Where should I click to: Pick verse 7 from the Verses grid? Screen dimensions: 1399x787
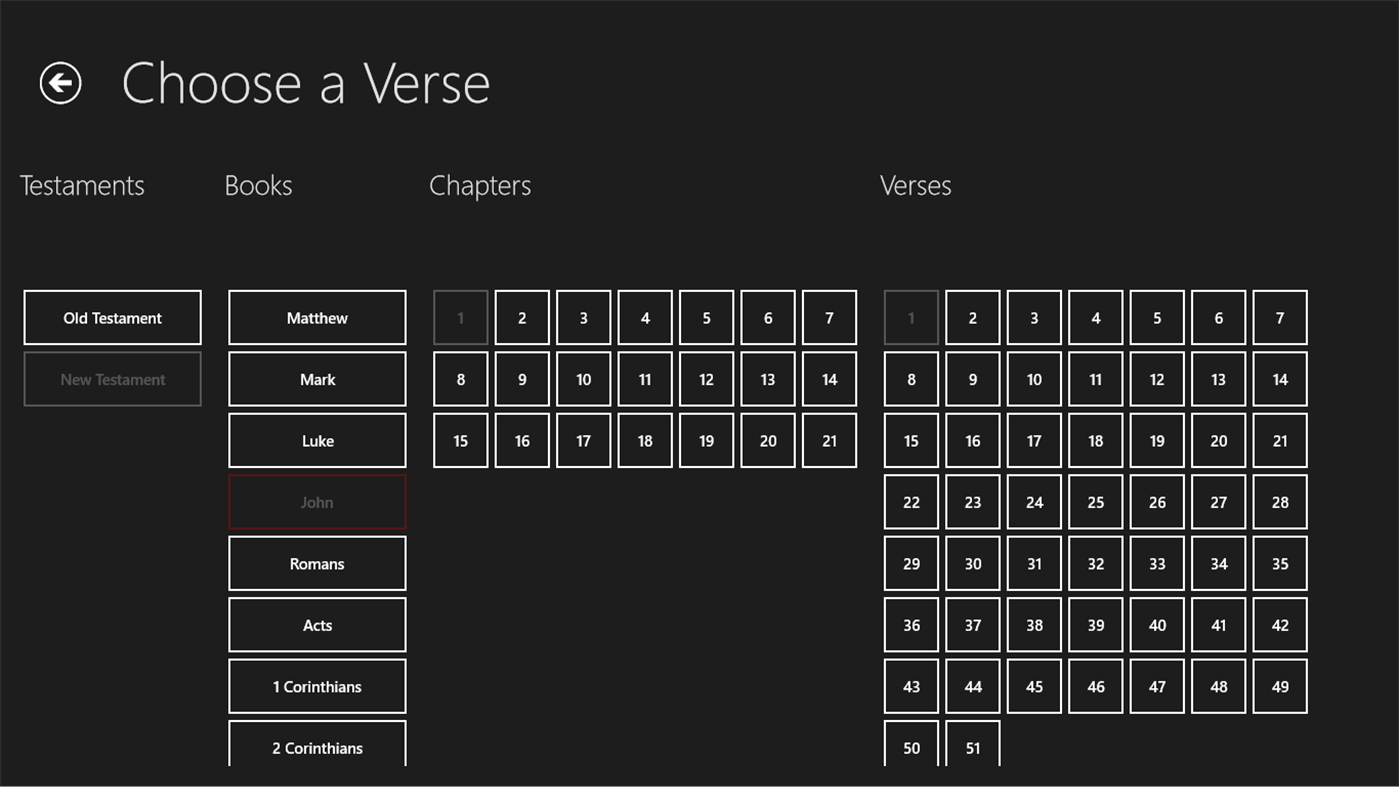point(1280,317)
